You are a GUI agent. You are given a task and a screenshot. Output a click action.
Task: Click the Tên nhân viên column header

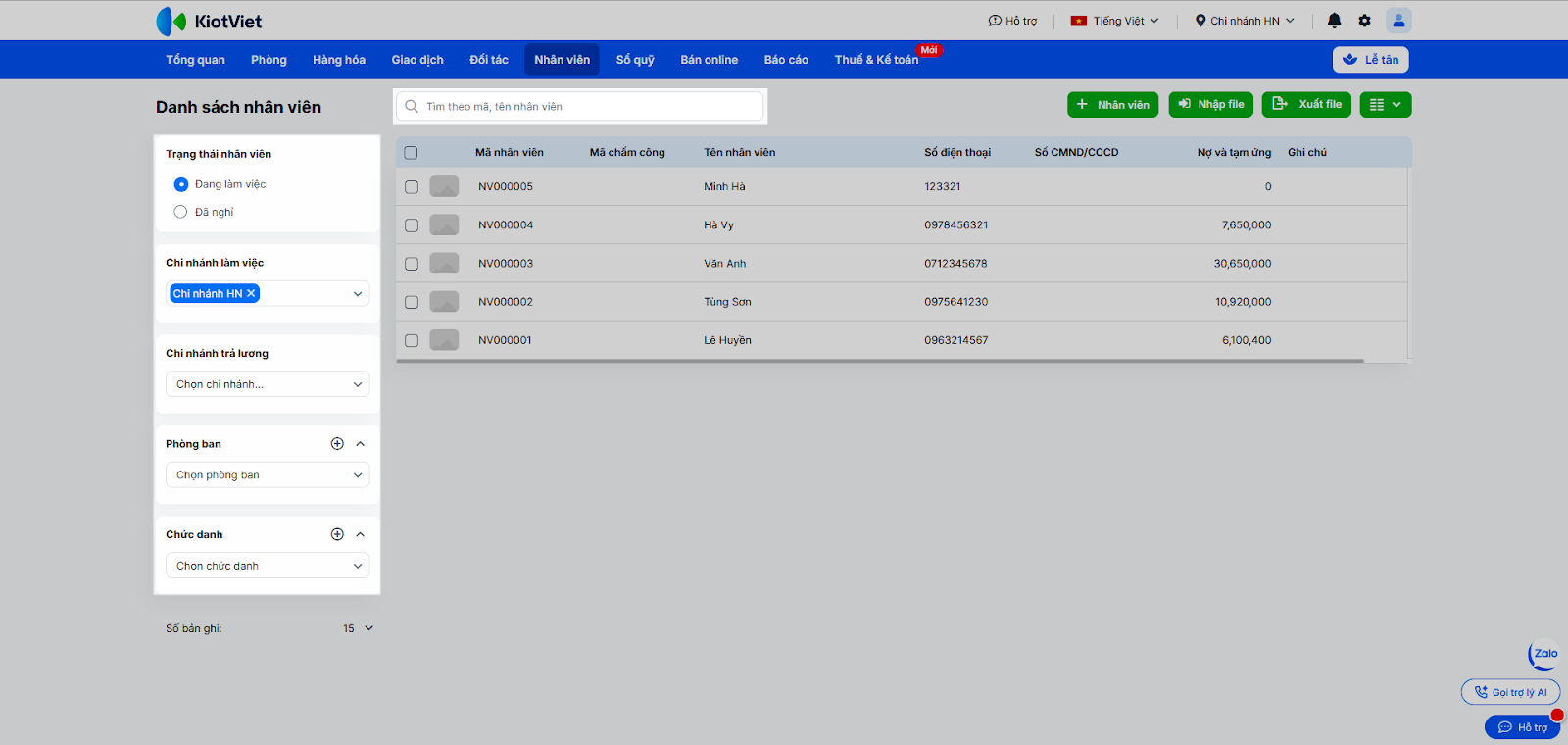point(740,153)
